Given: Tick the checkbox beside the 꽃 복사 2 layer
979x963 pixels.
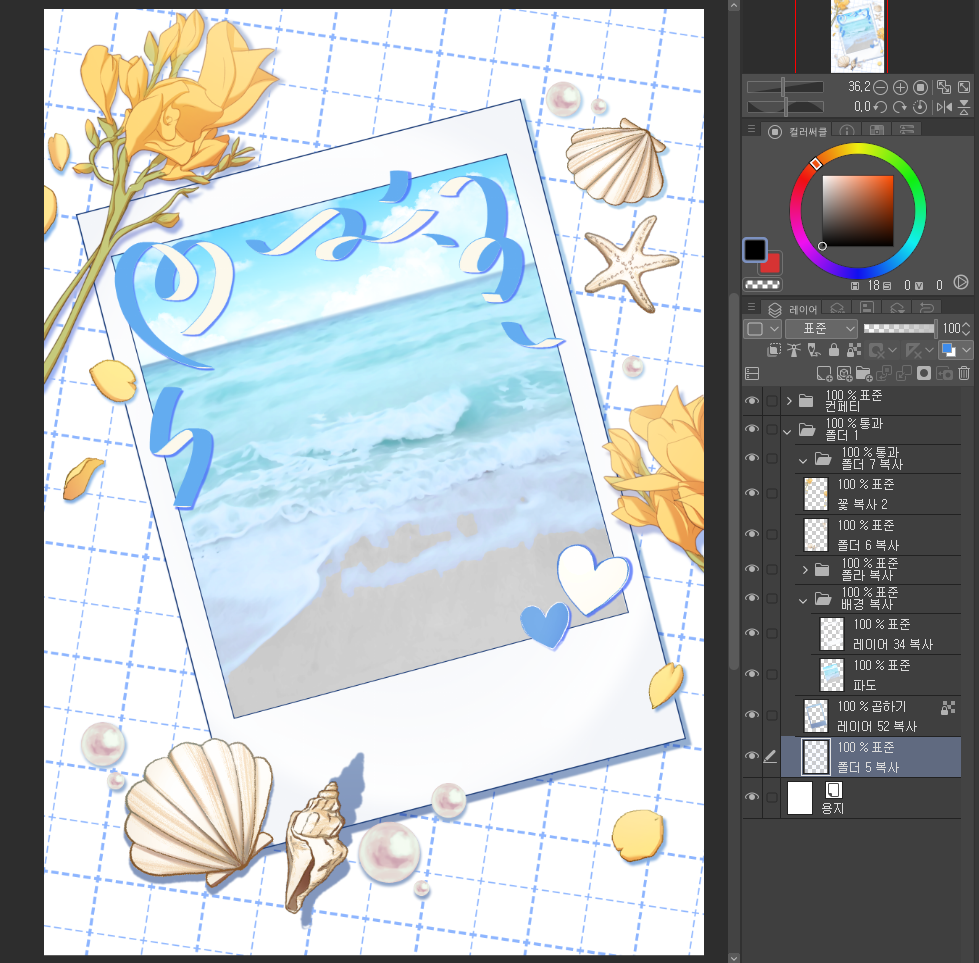Looking at the screenshot, I should [x=772, y=493].
